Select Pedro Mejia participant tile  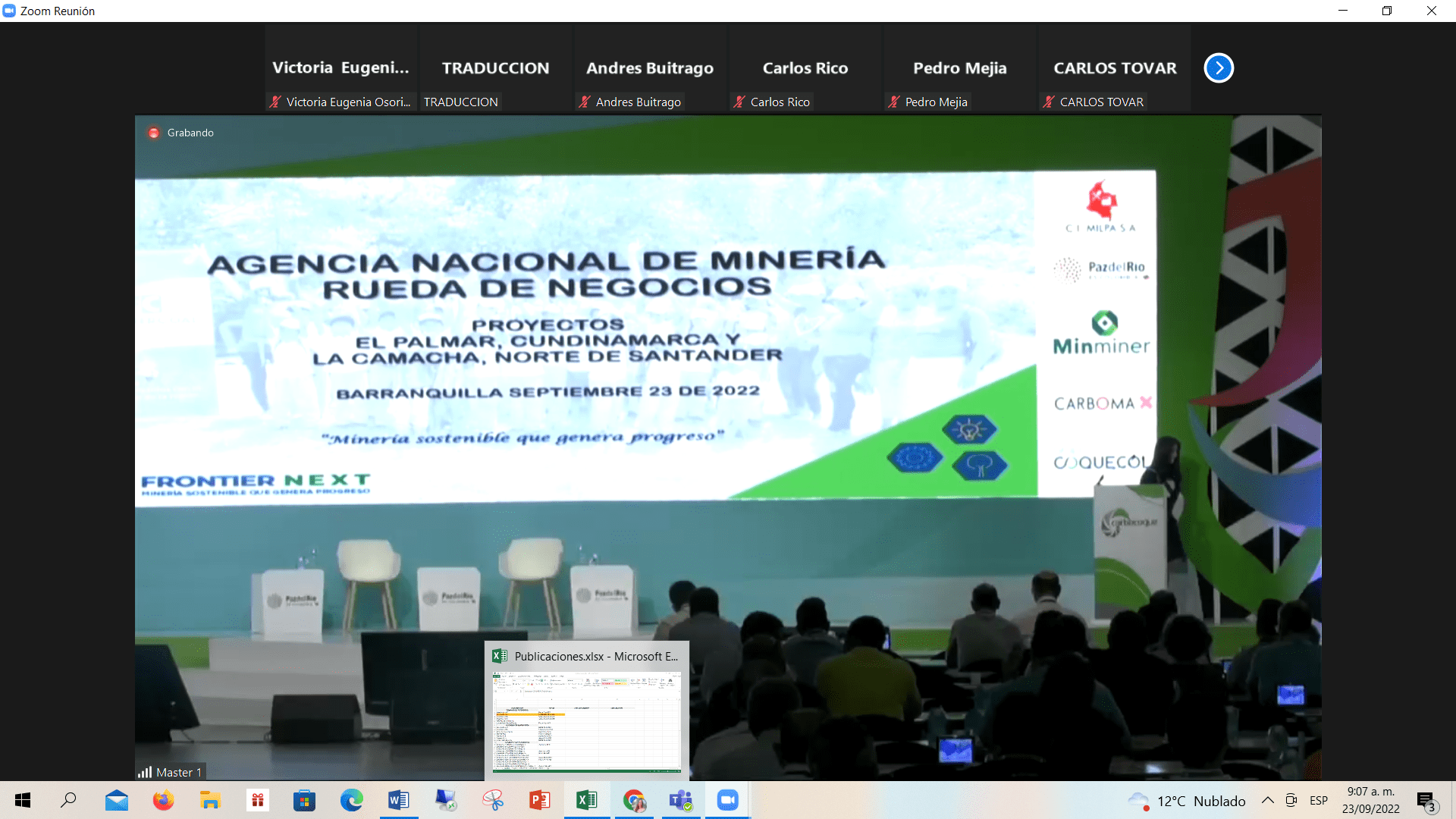tap(960, 68)
